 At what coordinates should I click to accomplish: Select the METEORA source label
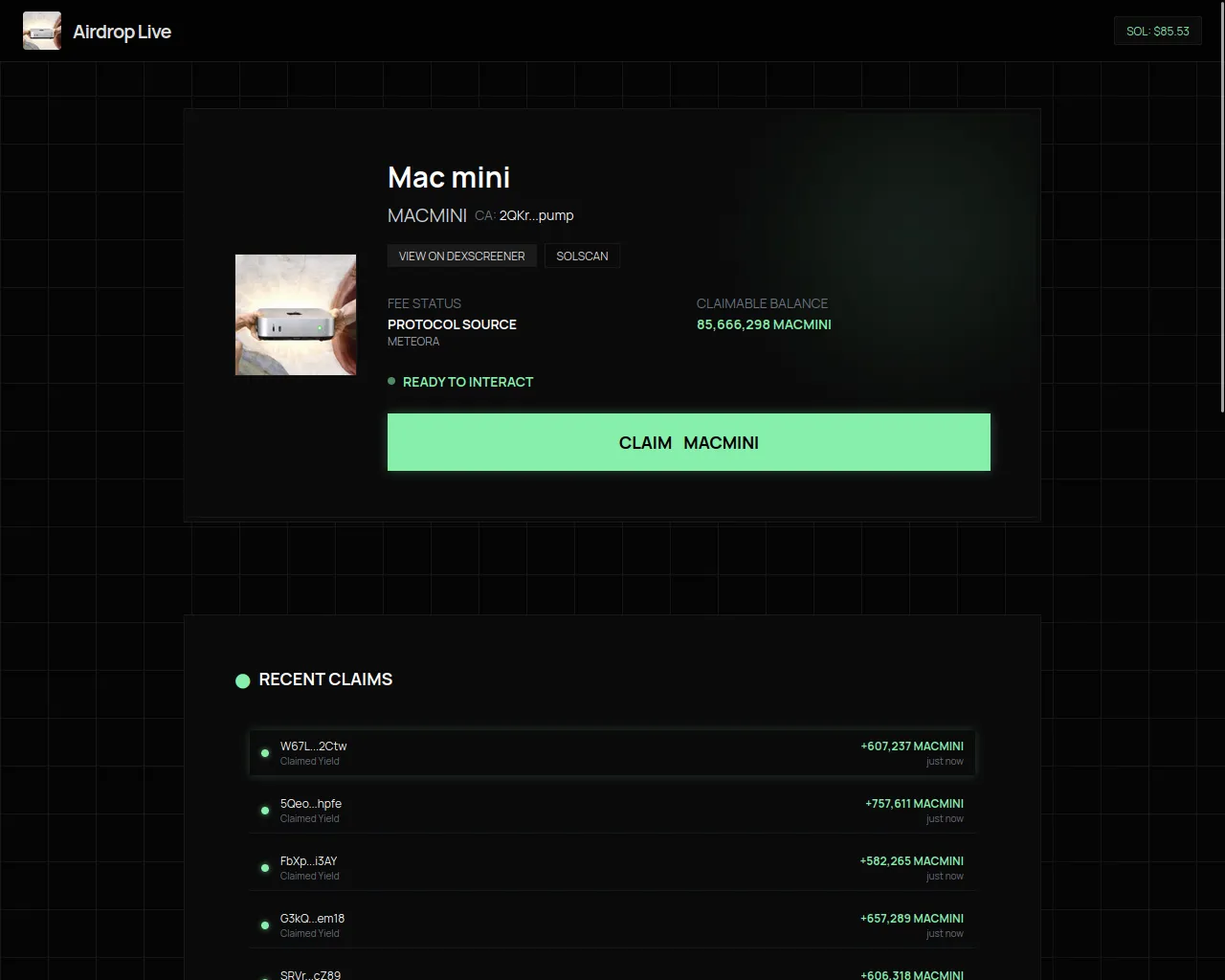point(413,342)
